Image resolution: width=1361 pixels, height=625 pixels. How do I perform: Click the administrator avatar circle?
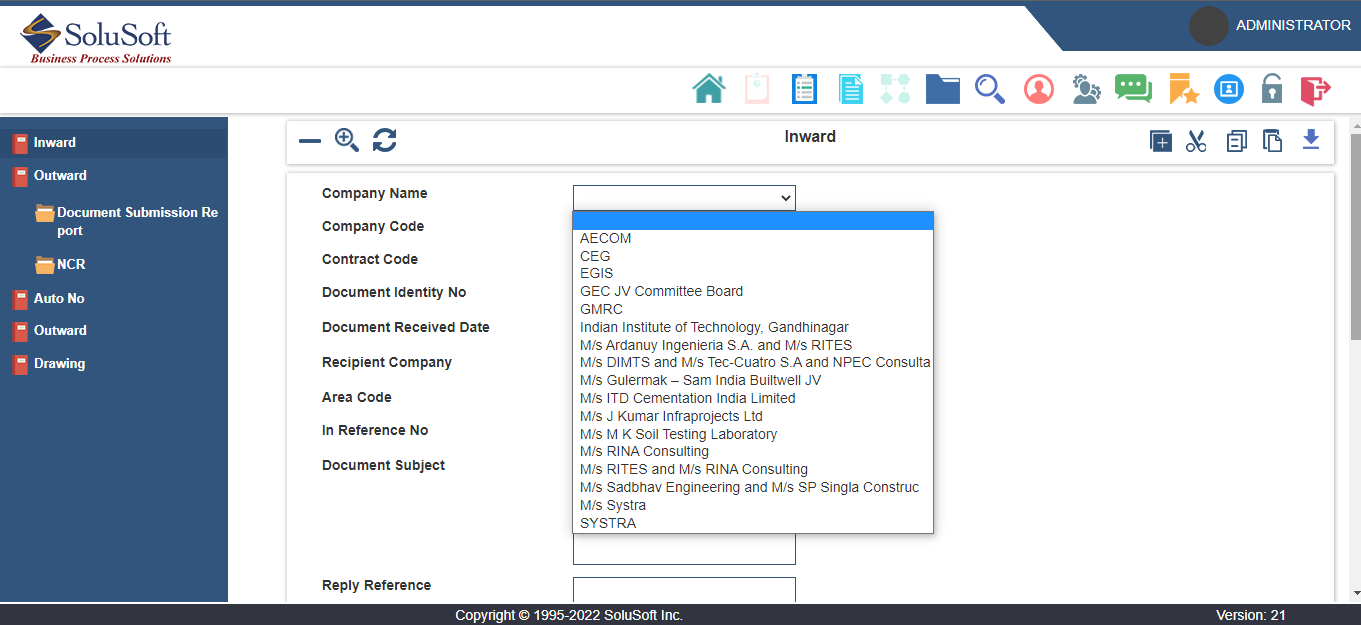pos(1208,26)
